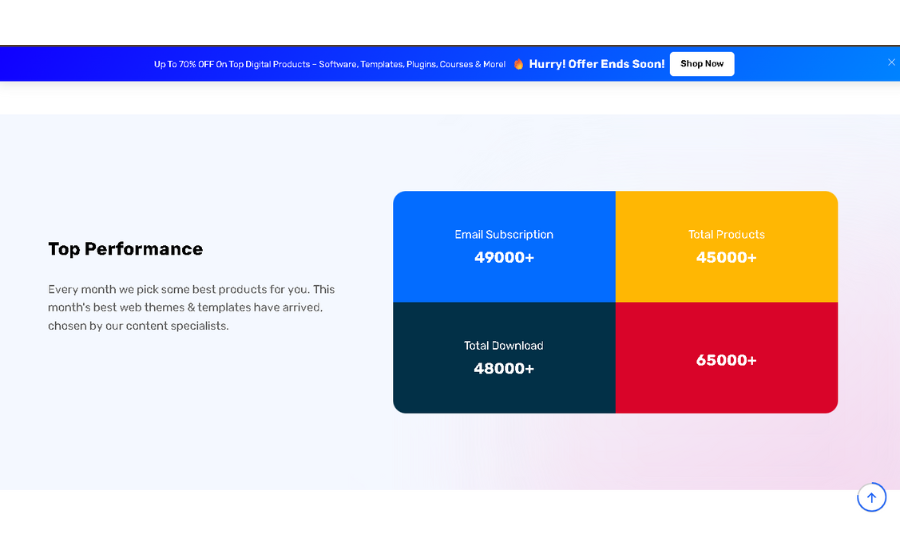Dismiss the promo banner with the X
This screenshot has width=900, height=560.
(891, 62)
